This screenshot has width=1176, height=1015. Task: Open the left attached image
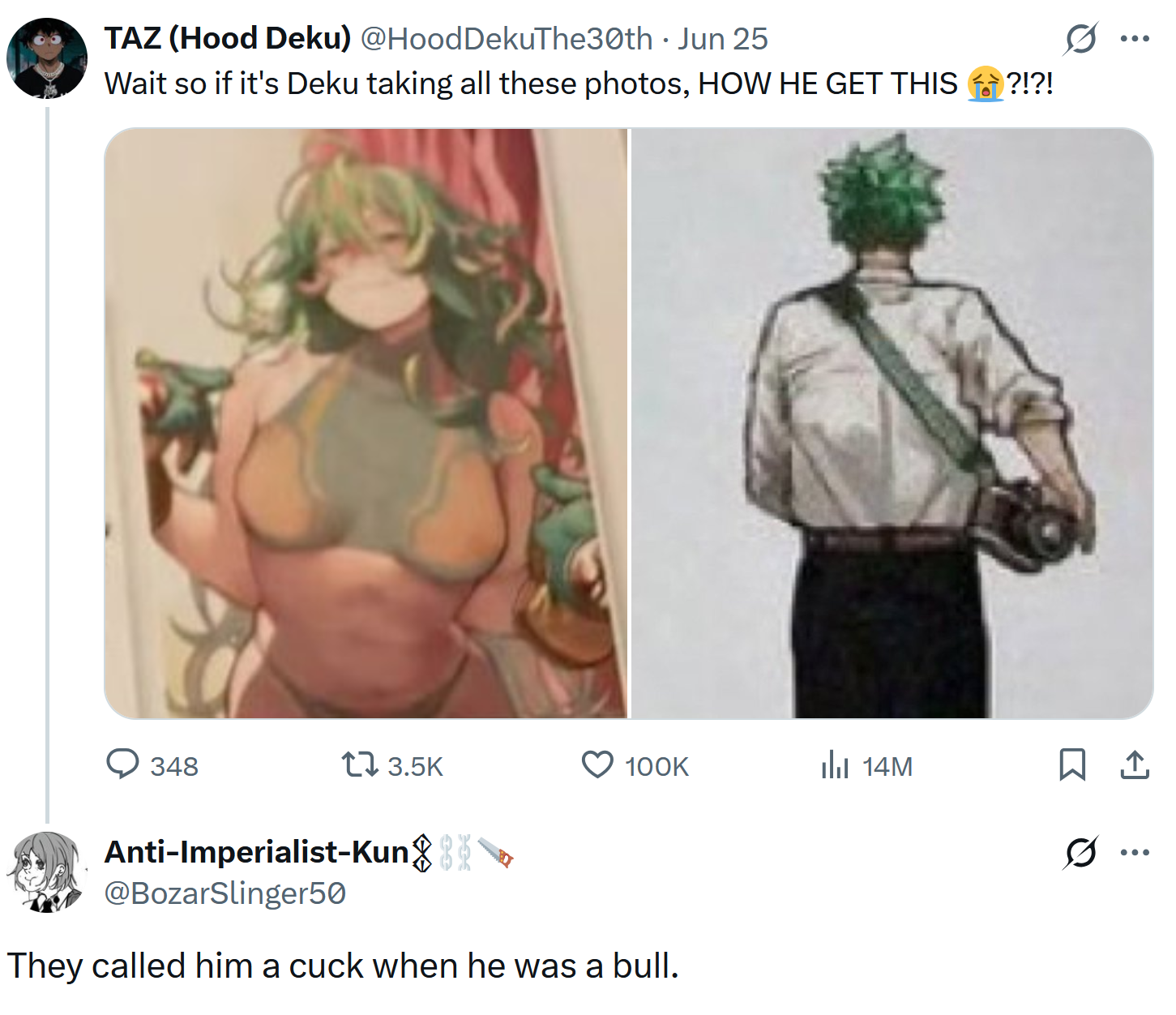[366, 423]
